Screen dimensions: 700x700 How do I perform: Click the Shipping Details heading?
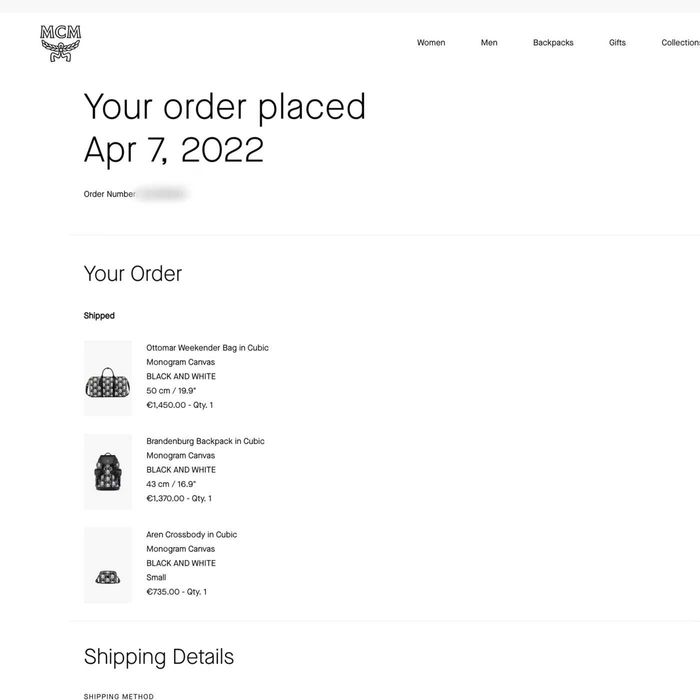click(159, 657)
